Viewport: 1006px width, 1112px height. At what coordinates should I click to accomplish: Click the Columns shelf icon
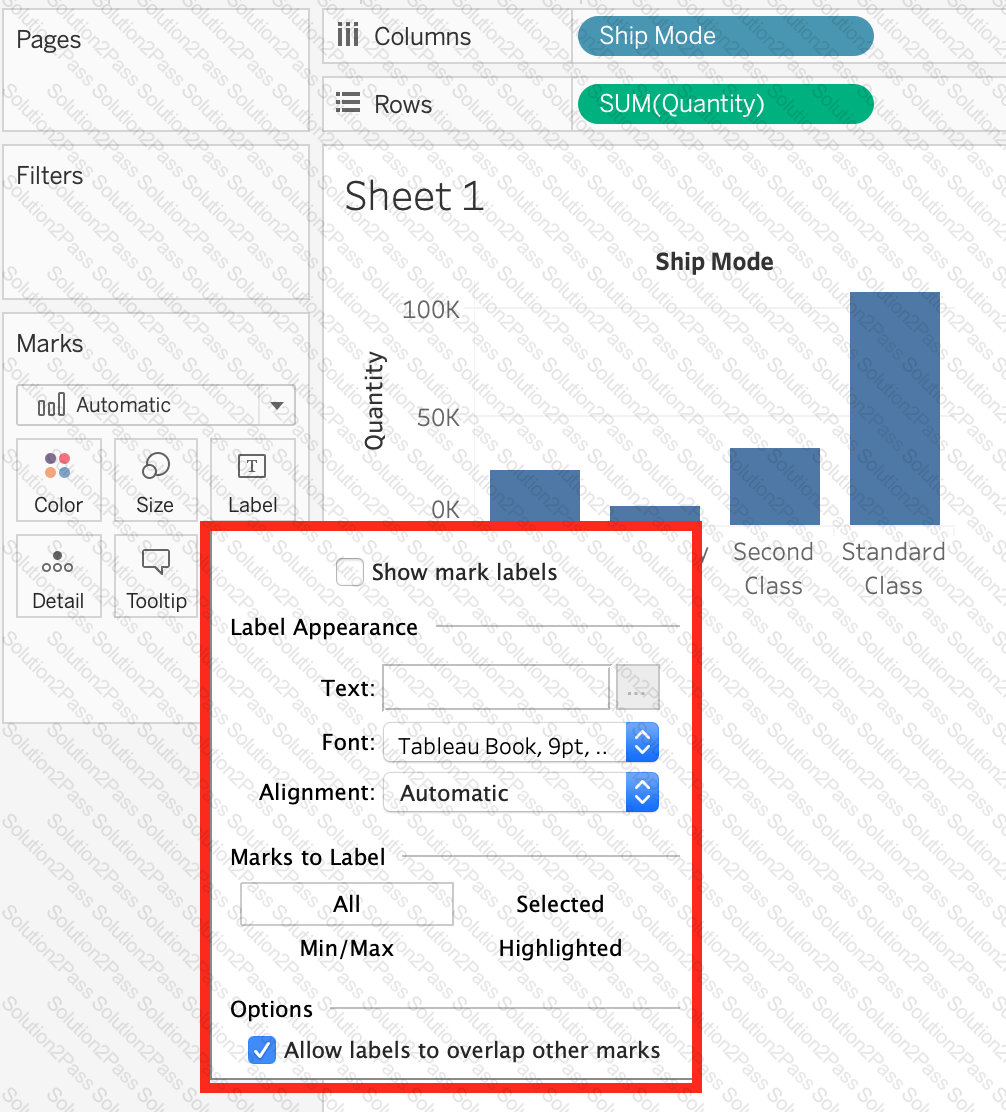[x=348, y=37]
